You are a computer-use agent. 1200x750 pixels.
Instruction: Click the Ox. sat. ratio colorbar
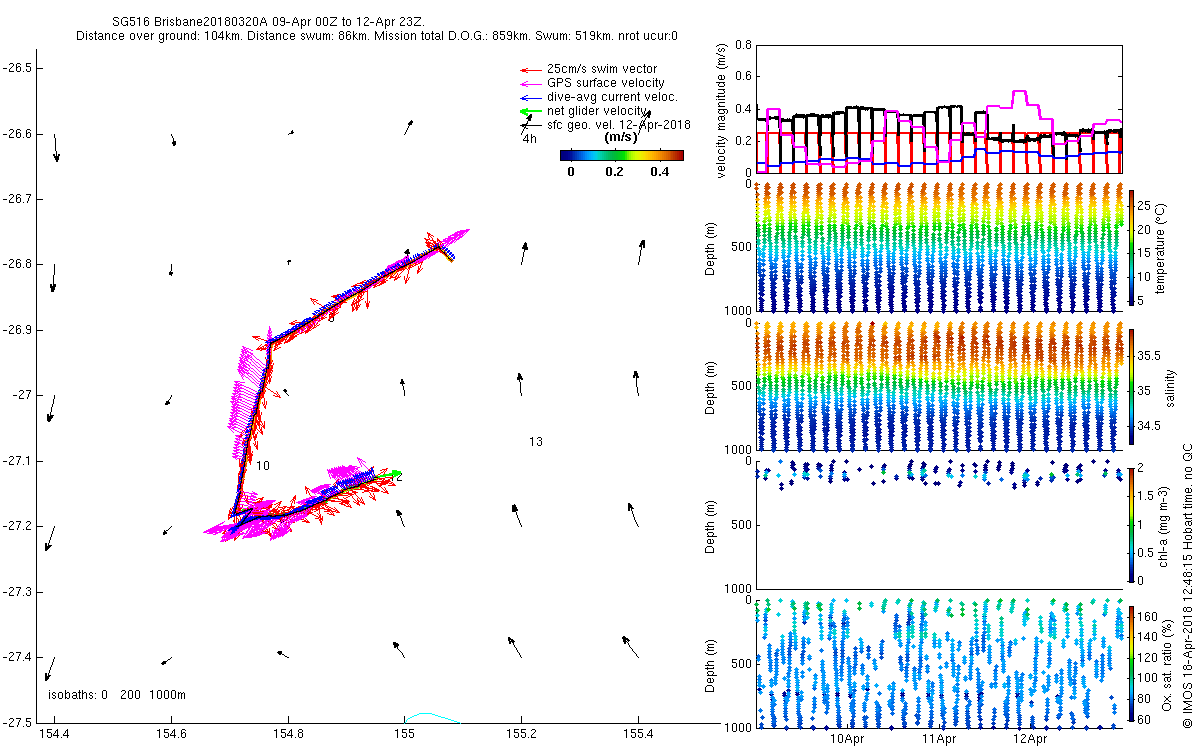[1131, 663]
